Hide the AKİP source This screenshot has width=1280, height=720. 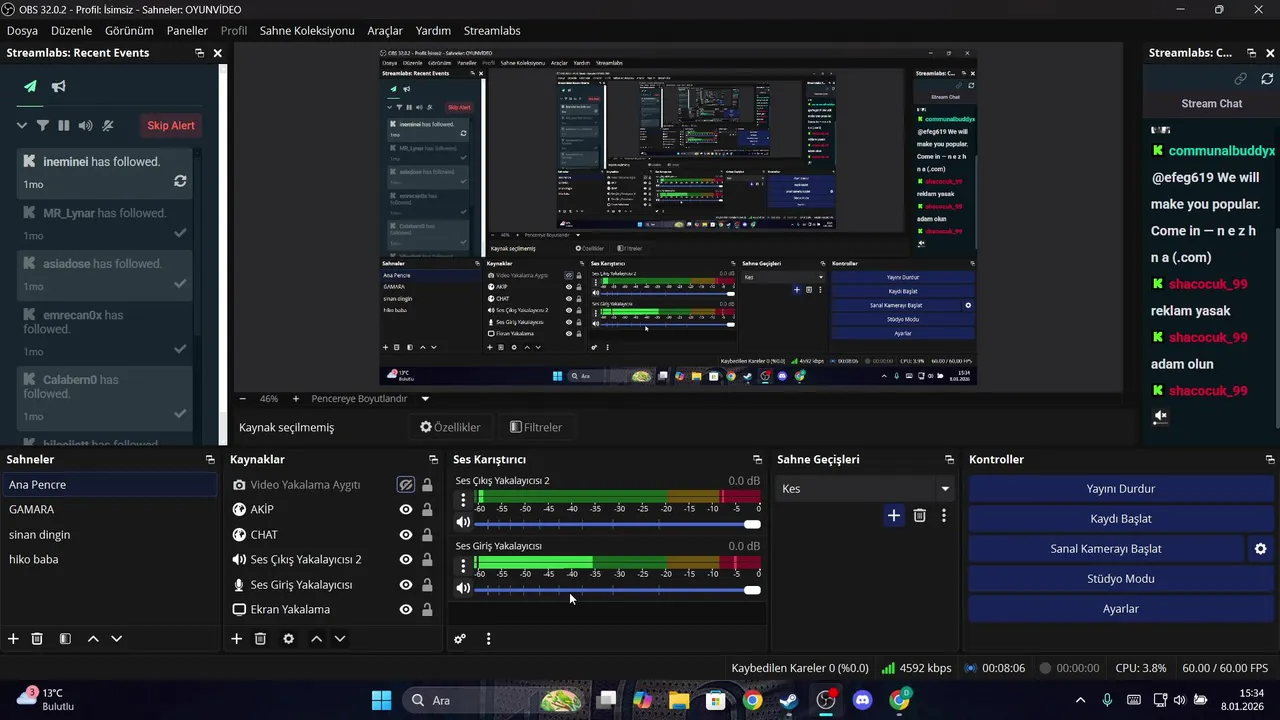coord(405,509)
